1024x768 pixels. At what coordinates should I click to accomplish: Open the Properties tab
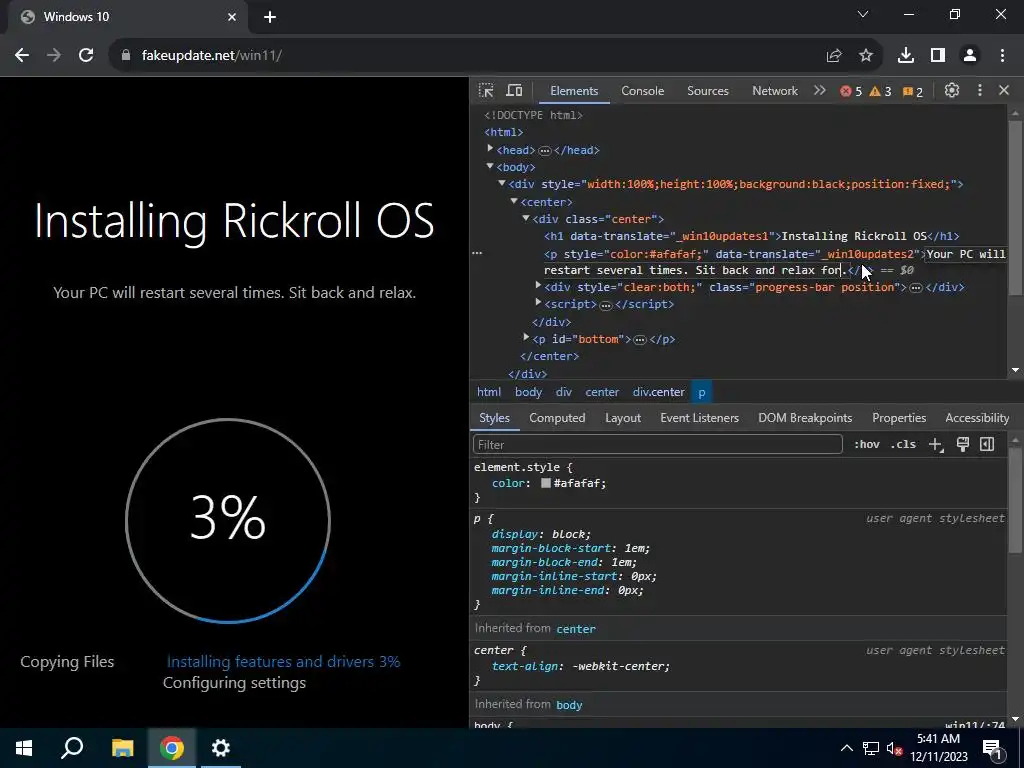[x=899, y=418]
